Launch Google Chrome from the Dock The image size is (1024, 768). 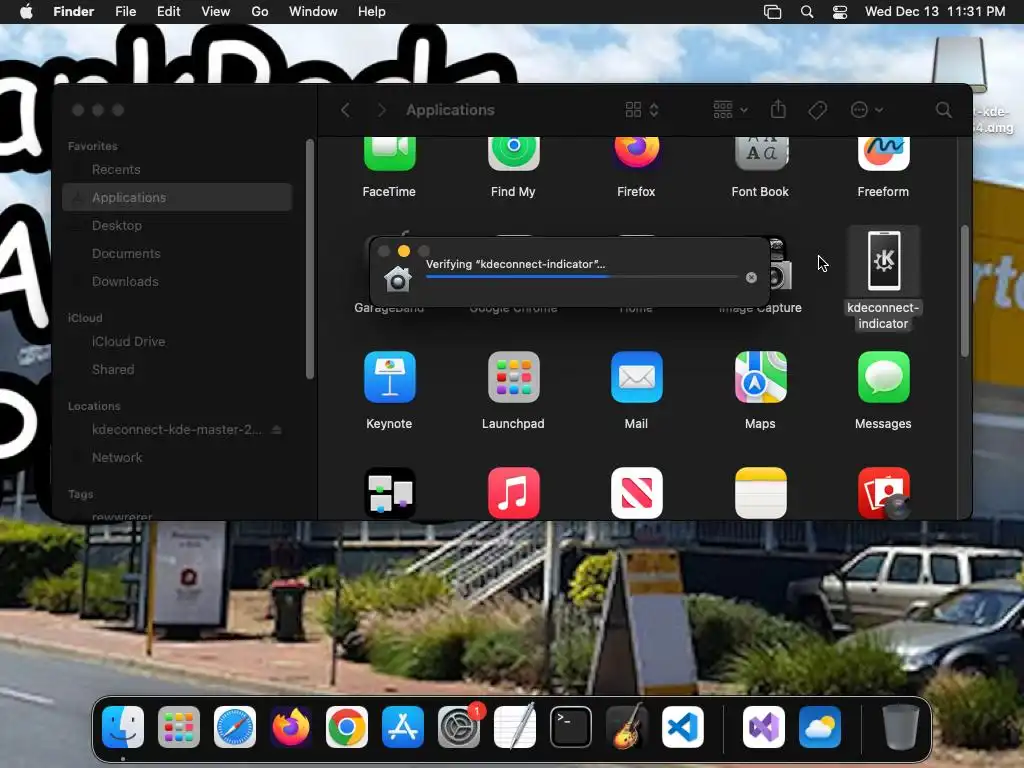tap(347, 727)
